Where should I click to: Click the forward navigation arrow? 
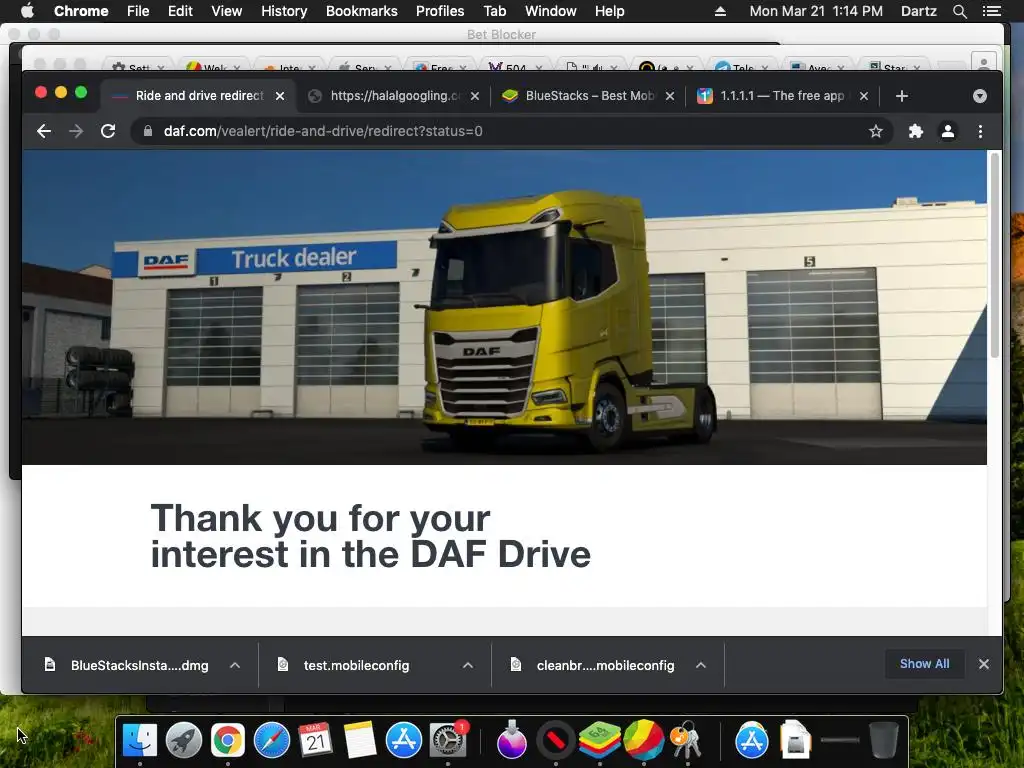click(x=76, y=131)
